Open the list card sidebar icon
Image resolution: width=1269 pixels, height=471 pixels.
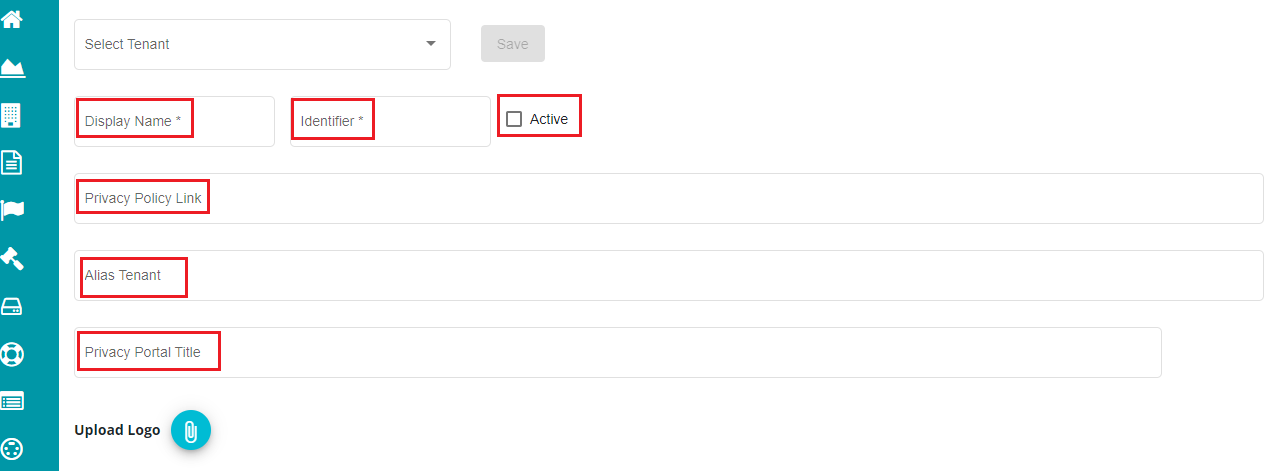click(12, 402)
